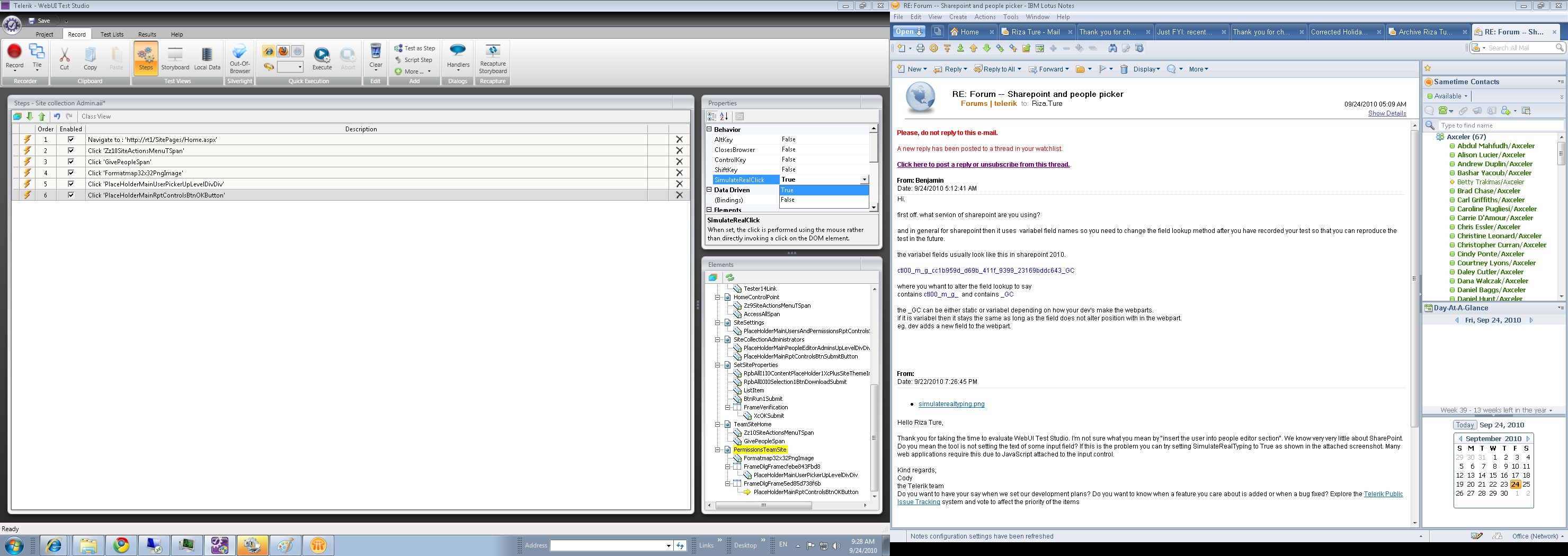Screen dimensions: 1568x556
Task: Open Internet Explorer from the Windows taskbar
Action: [x=54, y=545]
